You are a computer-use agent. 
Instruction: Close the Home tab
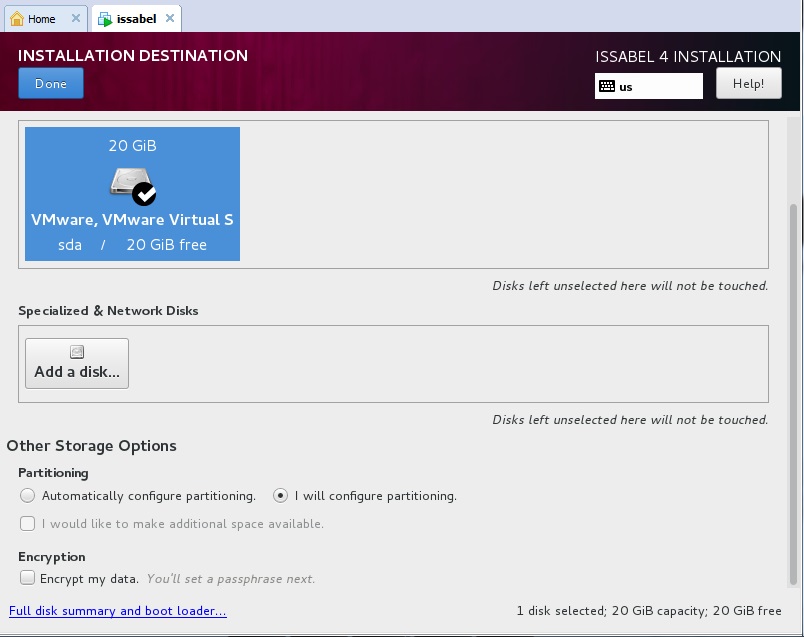(x=76, y=18)
